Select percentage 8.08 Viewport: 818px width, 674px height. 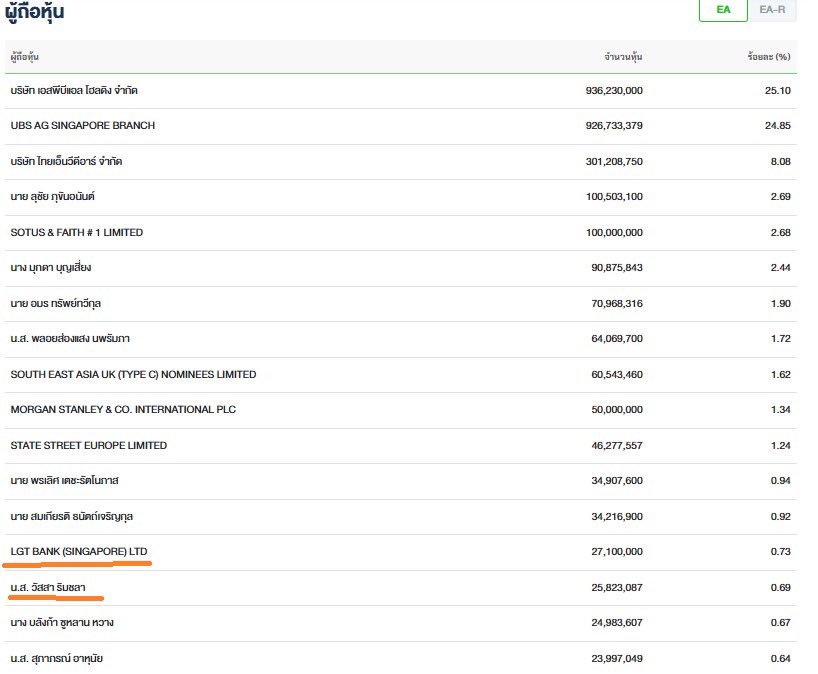(x=780, y=162)
